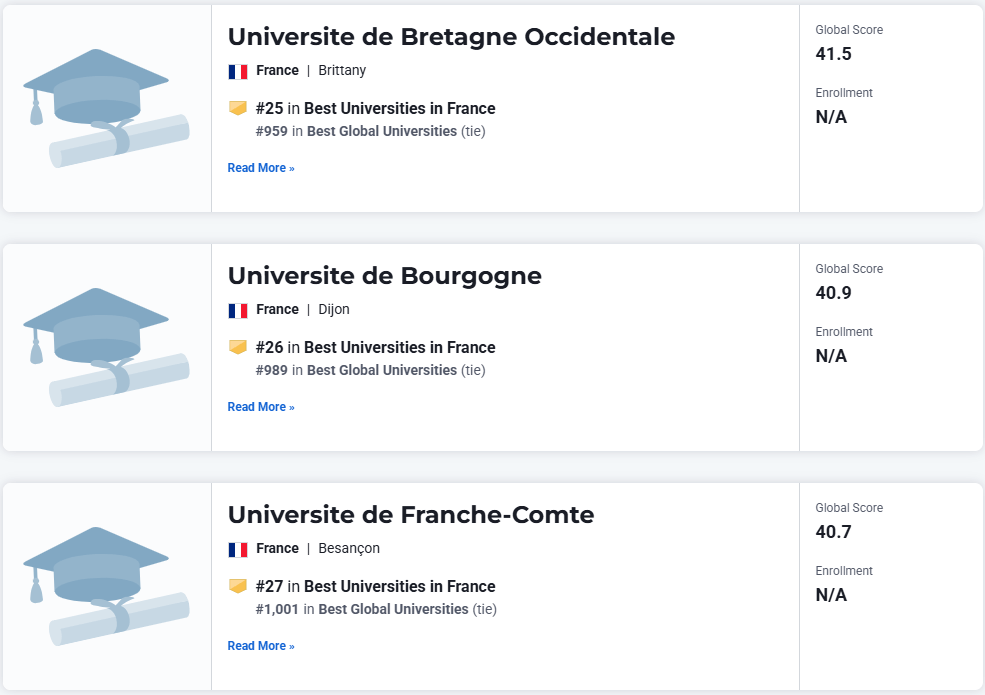Click graduation cap thumbnail for Franche-Comte
Screen dimensions: 985x695
click(x=106, y=586)
